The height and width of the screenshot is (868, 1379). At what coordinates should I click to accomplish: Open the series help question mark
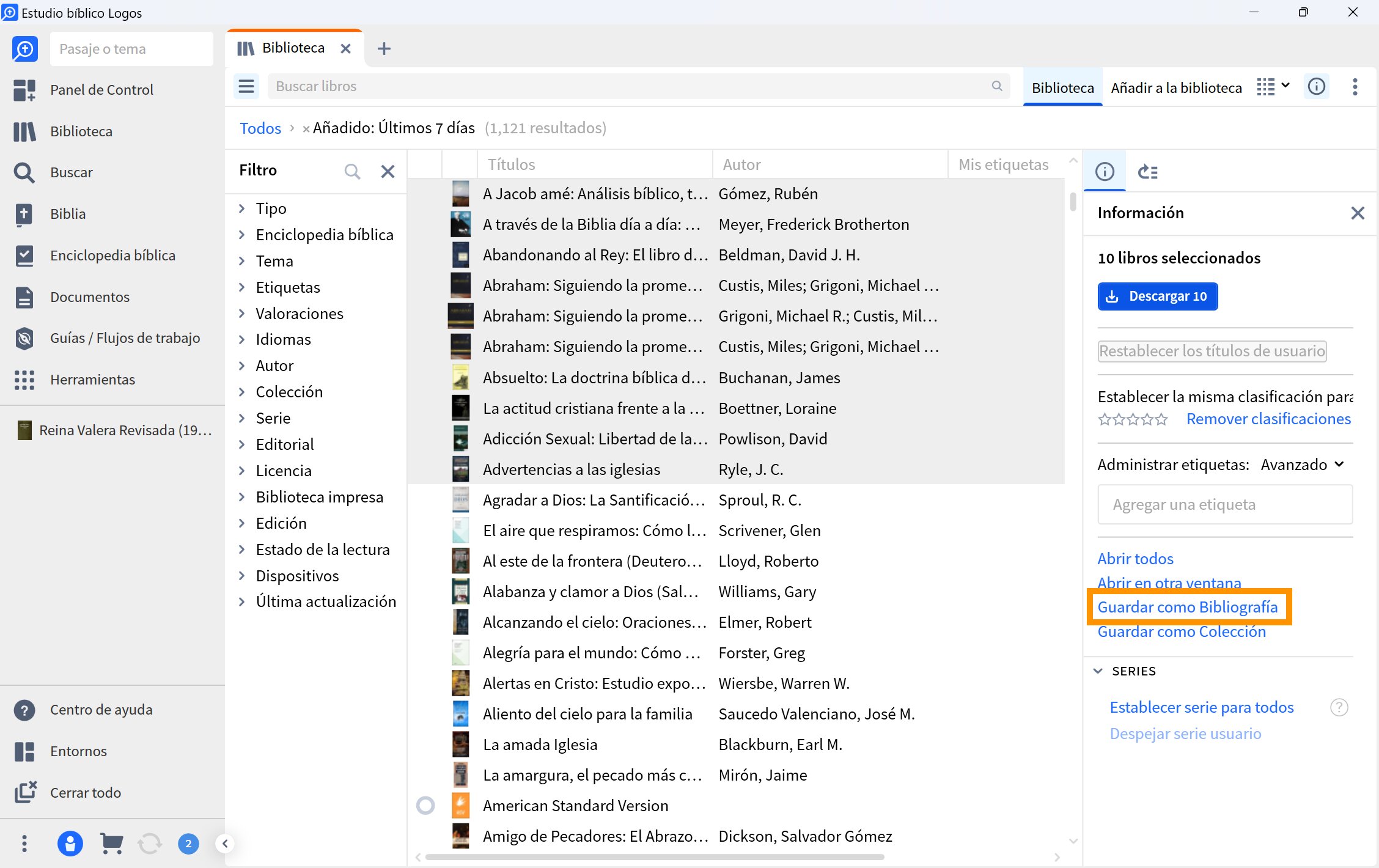tap(1339, 707)
